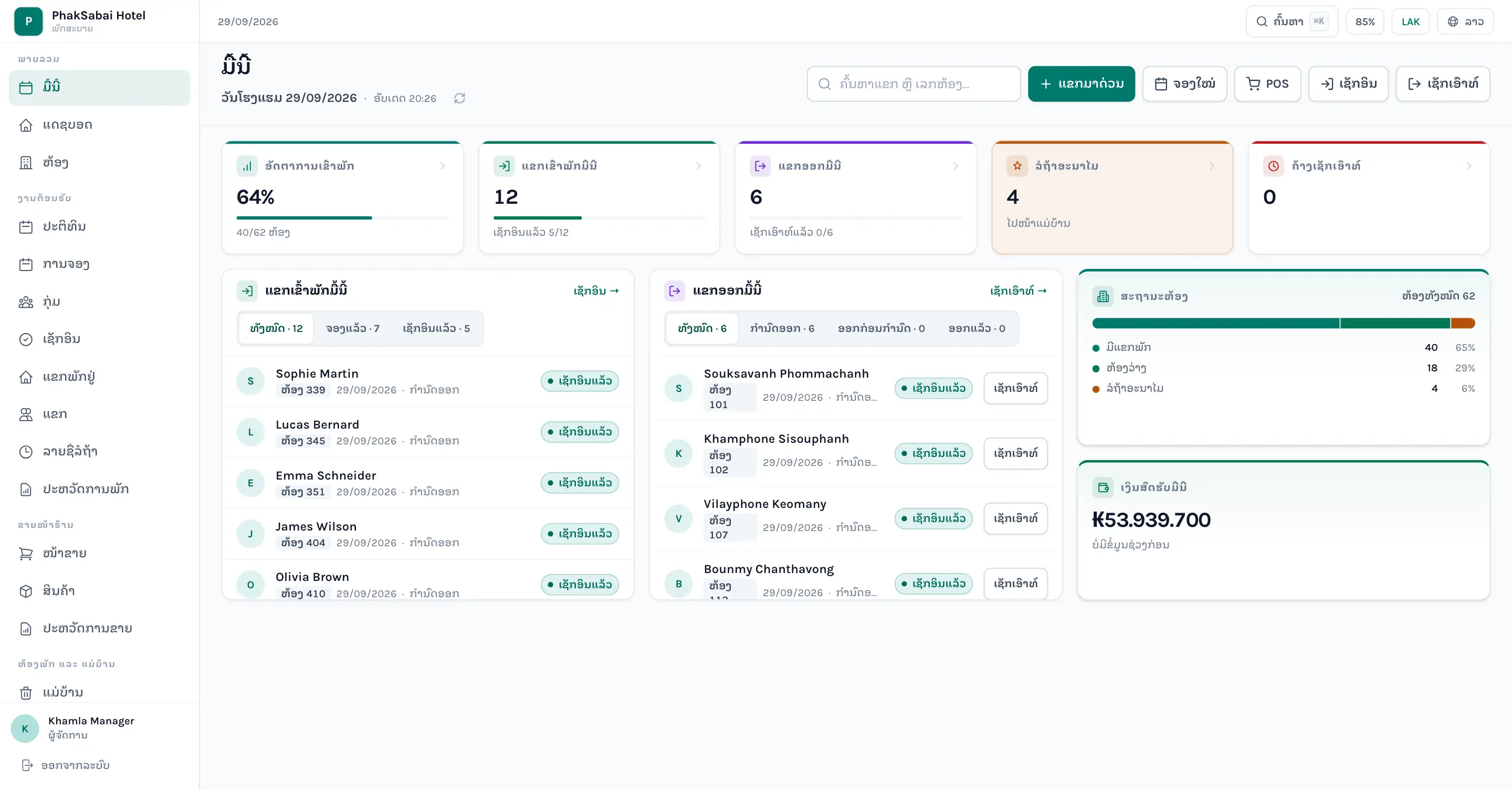Viewport: 1512px width, 790px height.
Task: Open the ຄົ້ນຫາ global search box
Action: [x=1292, y=21]
